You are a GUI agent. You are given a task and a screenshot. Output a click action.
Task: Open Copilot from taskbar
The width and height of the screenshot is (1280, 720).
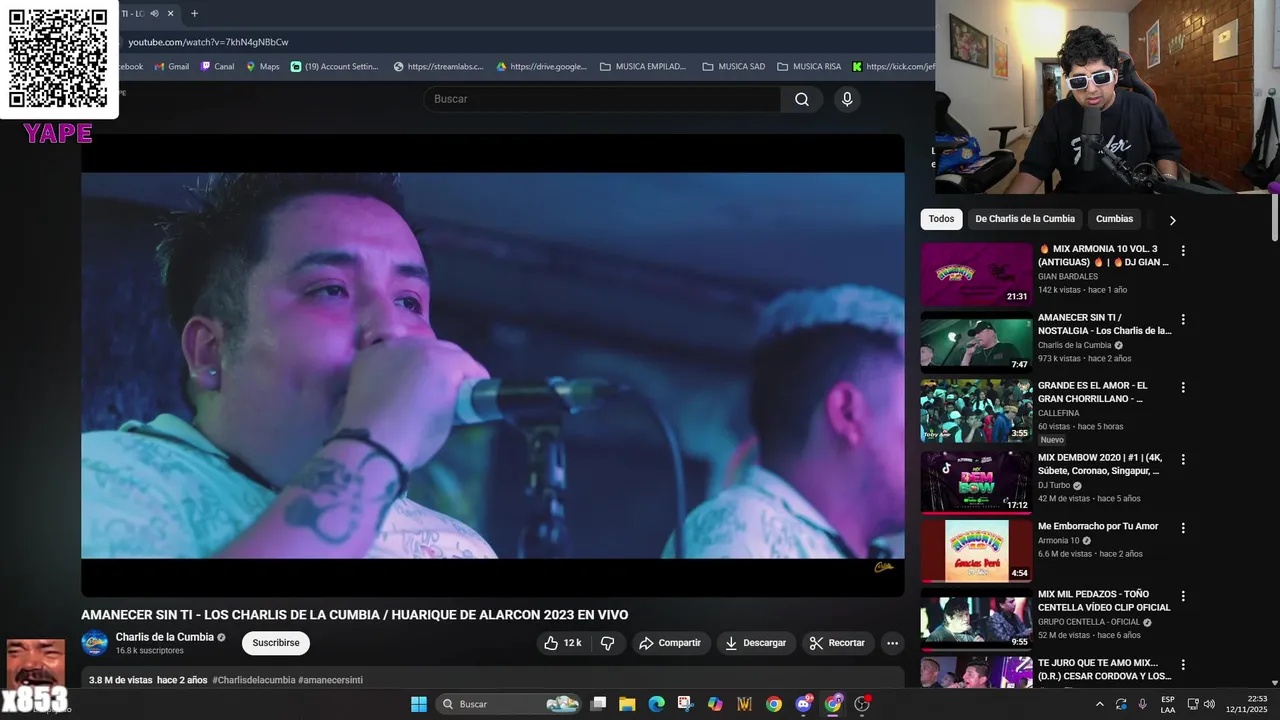click(715, 704)
